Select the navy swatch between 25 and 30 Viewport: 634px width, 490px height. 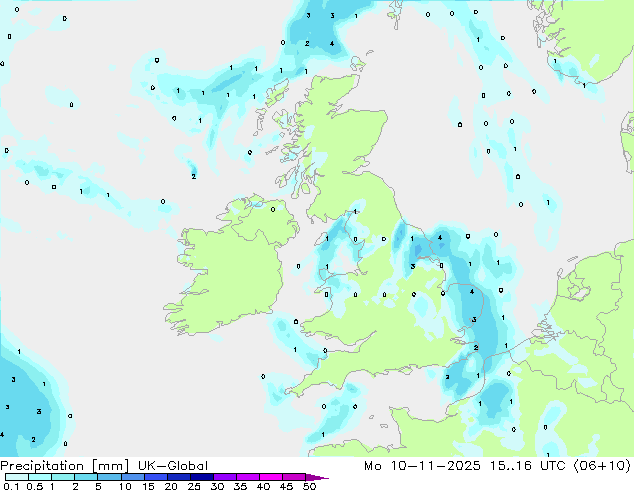(x=201, y=477)
